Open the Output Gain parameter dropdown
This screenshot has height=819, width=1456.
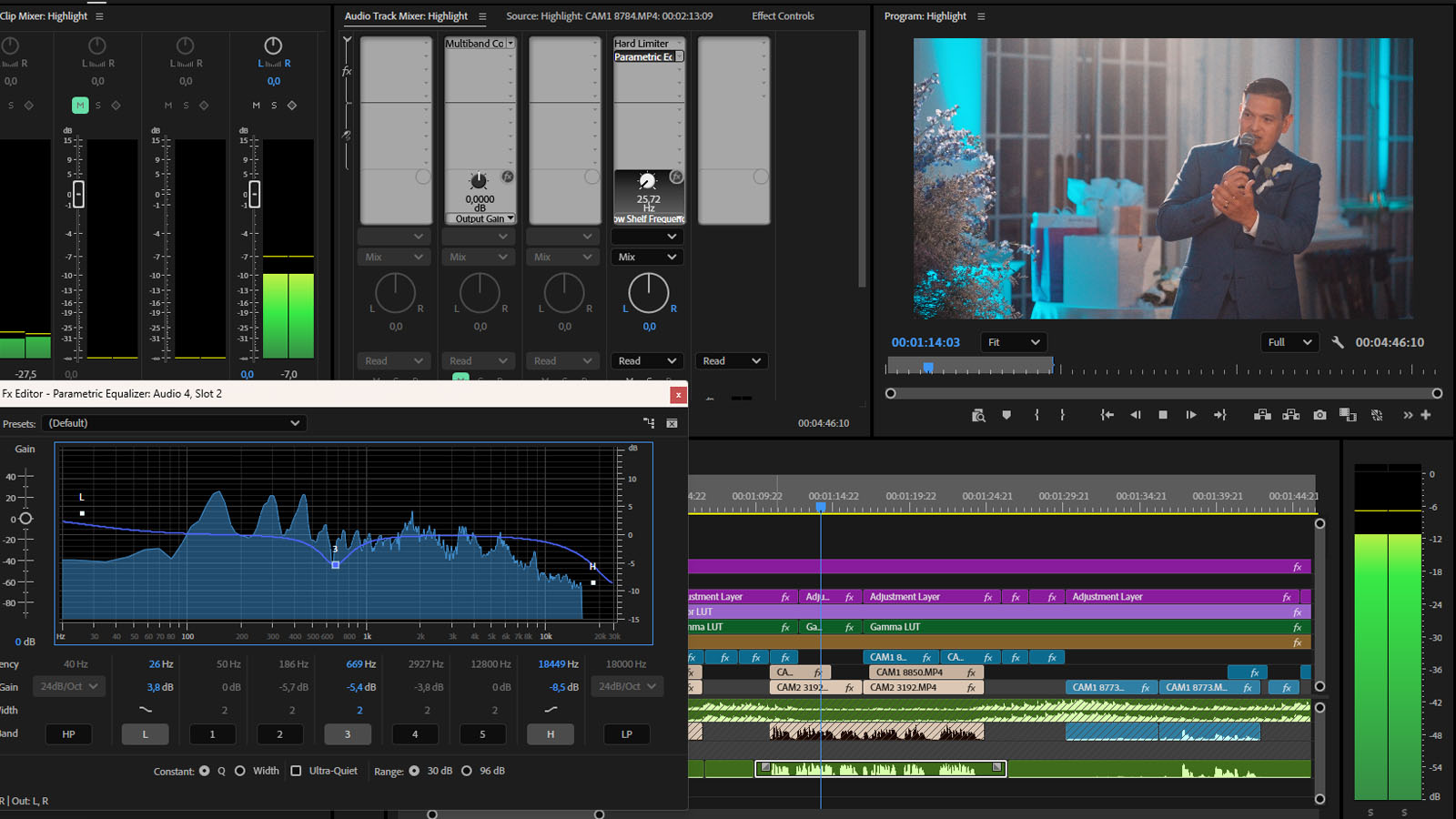click(x=480, y=218)
